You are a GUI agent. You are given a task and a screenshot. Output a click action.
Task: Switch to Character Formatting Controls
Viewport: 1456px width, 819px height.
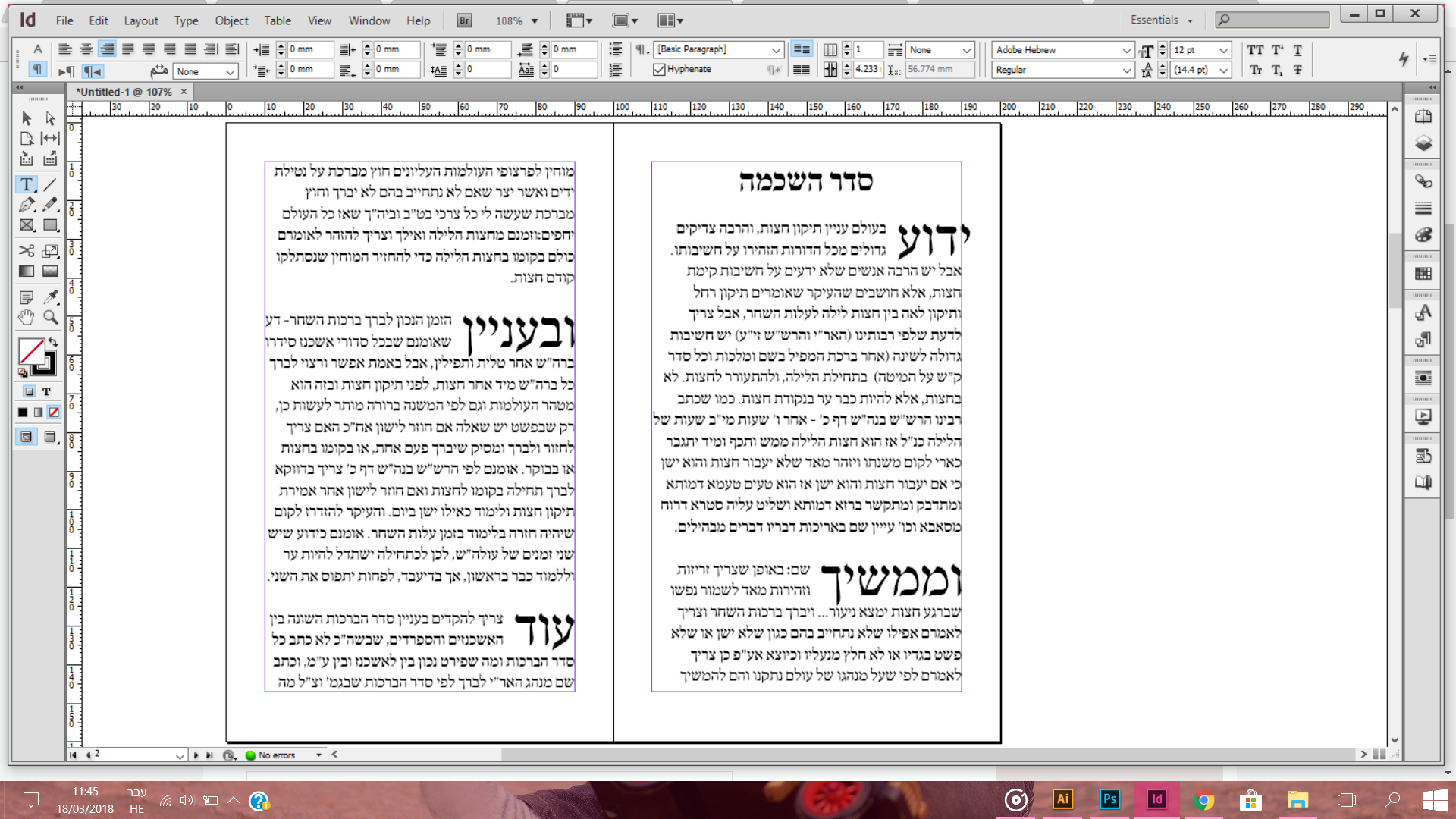pos(37,49)
